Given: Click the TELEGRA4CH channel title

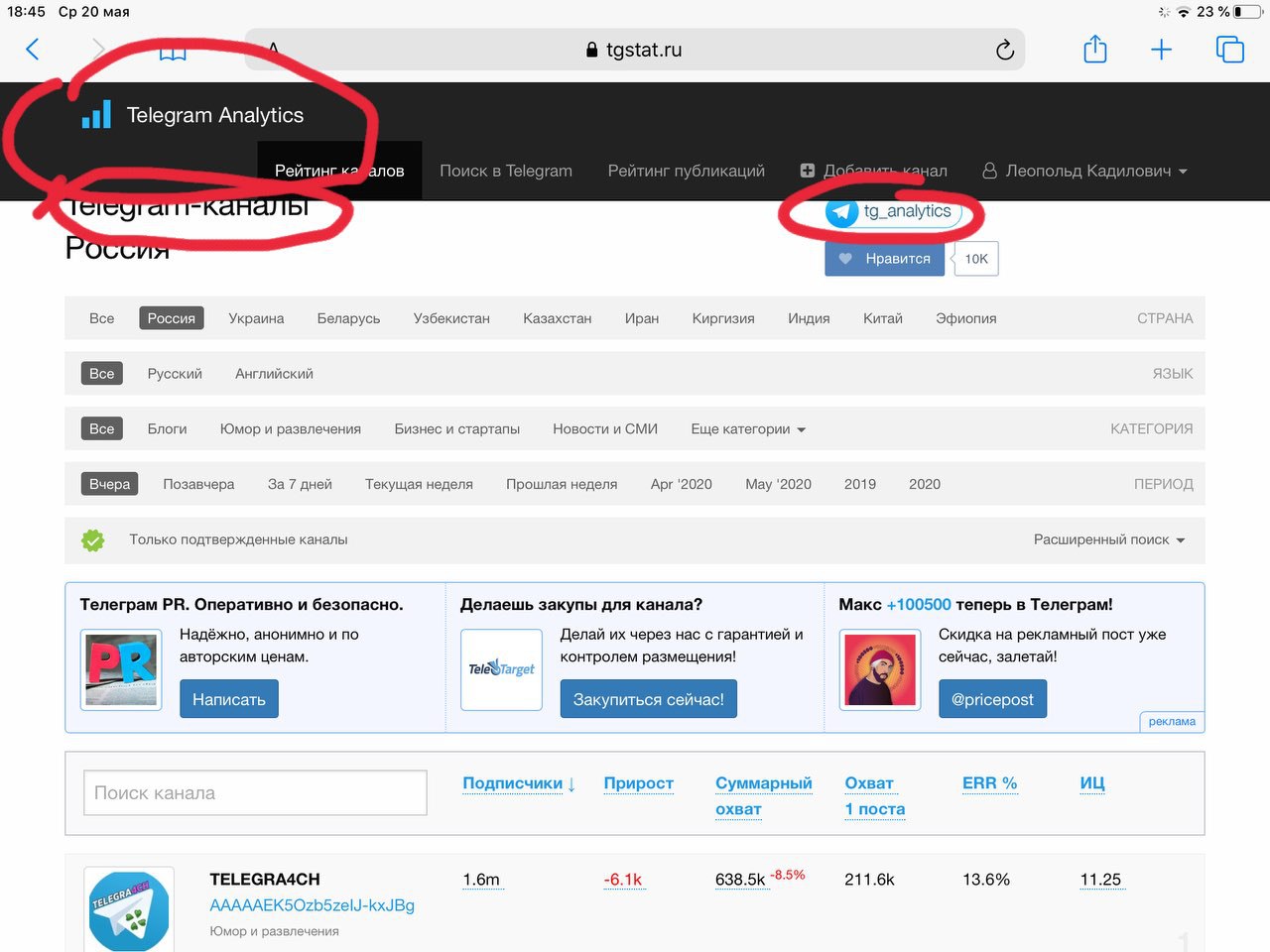Looking at the screenshot, I should pos(265,880).
